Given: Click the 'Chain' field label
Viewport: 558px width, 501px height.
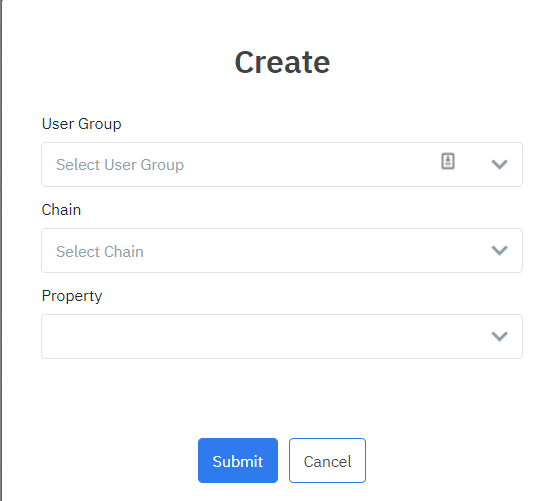Looking at the screenshot, I should click(x=61, y=210).
